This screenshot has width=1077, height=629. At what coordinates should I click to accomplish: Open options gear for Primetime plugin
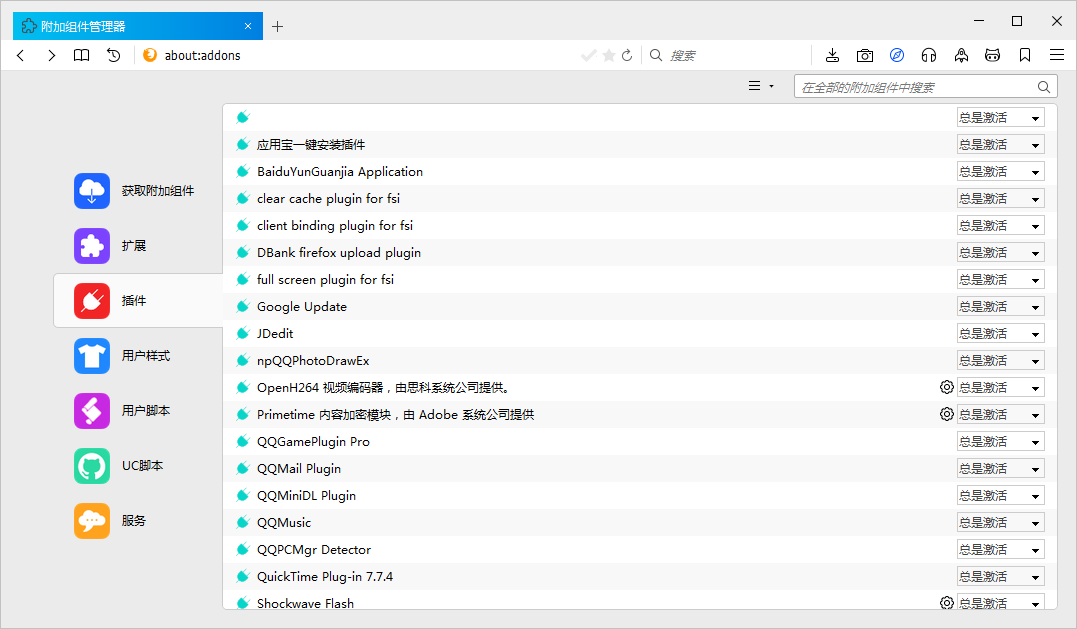pos(946,414)
